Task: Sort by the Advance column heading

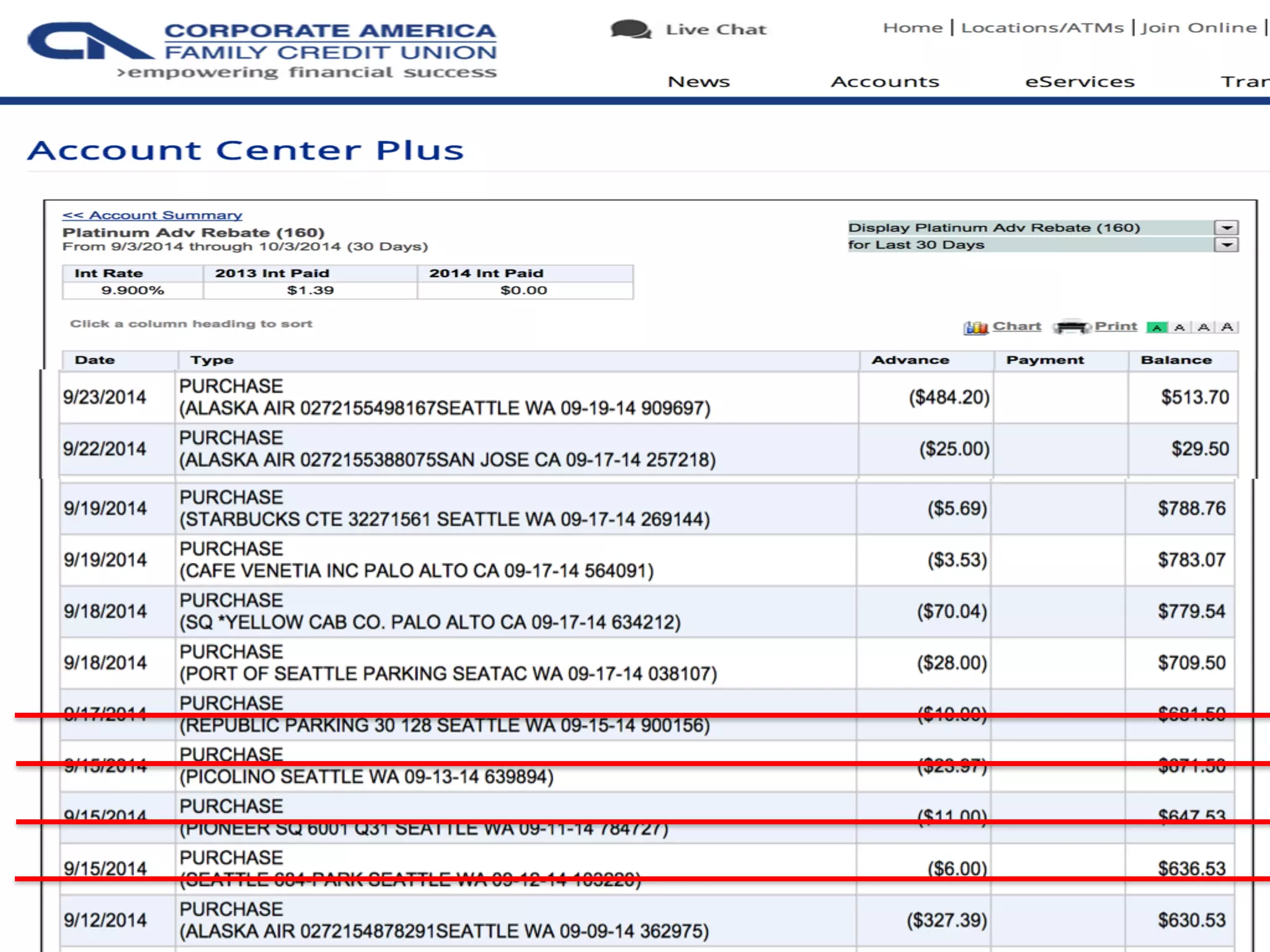Action: pyautogui.click(x=910, y=360)
